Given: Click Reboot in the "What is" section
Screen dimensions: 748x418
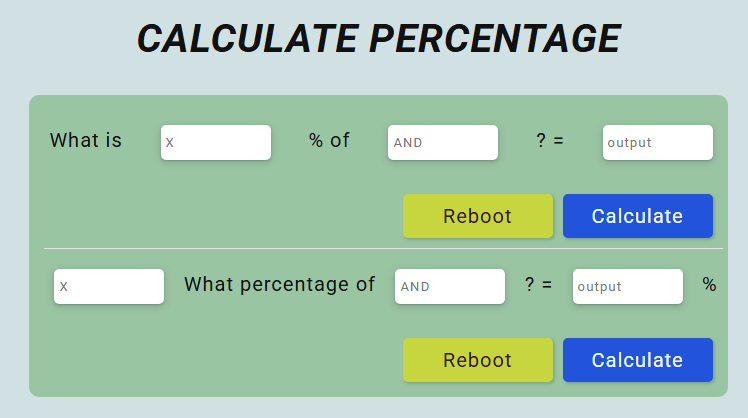Looking at the screenshot, I should (478, 216).
